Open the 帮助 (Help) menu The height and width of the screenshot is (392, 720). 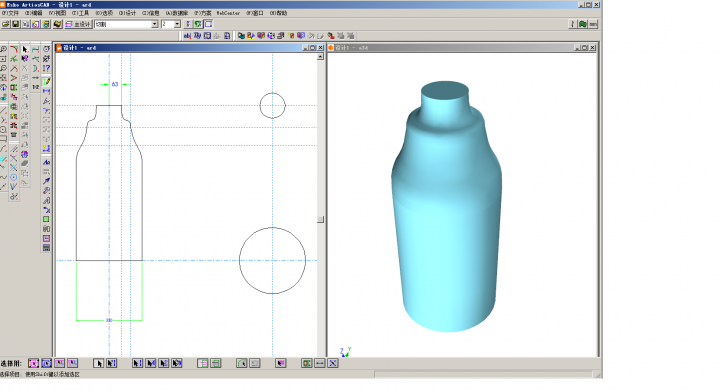(x=278, y=13)
